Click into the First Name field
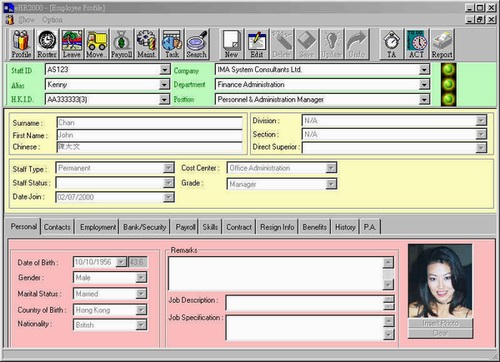The image size is (500, 362). (x=150, y=135)
